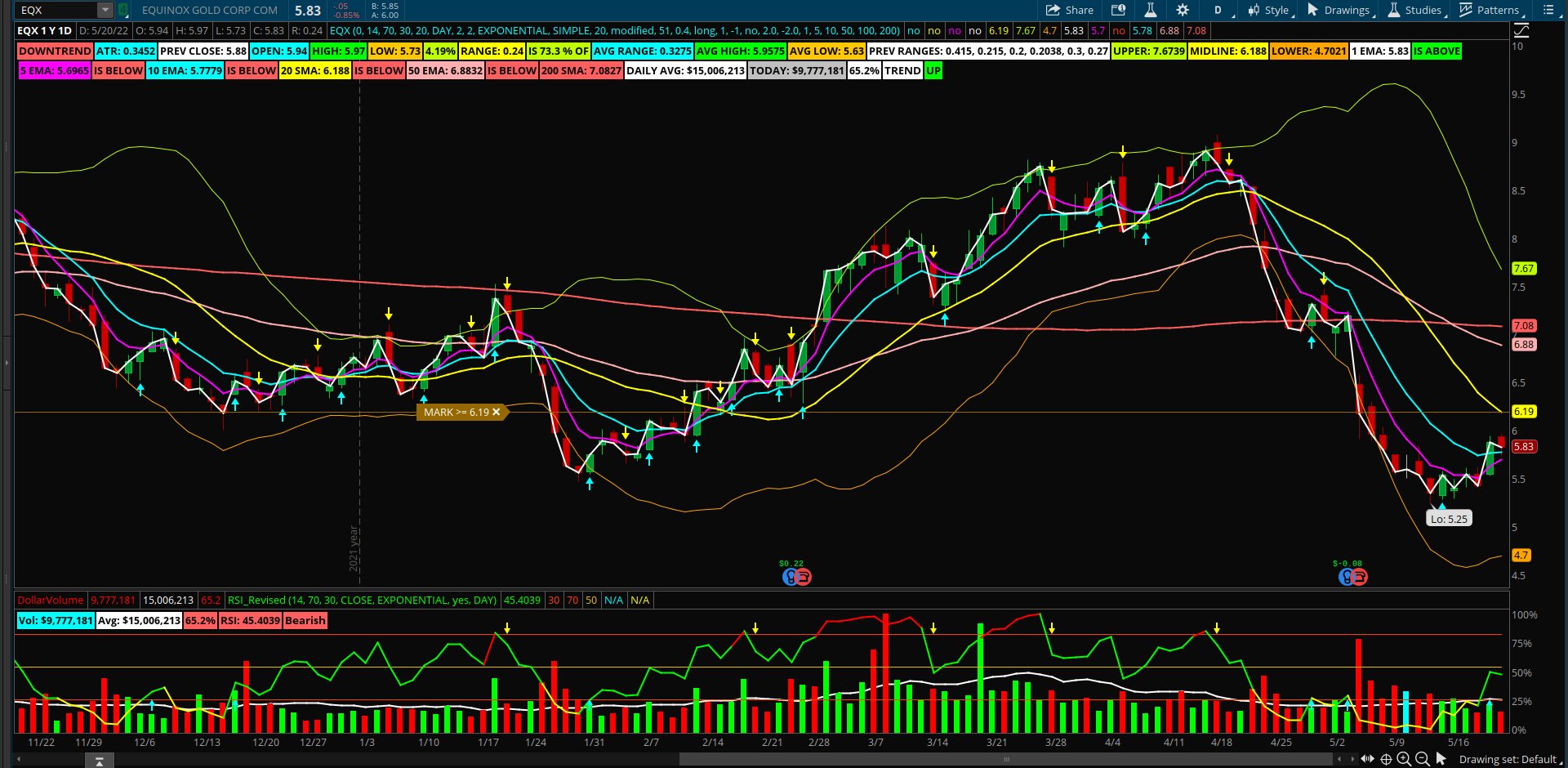The image size is (1568, 768).
Task: Open the symbol dropdown arrow next to EQX
Action: point(105,10)
